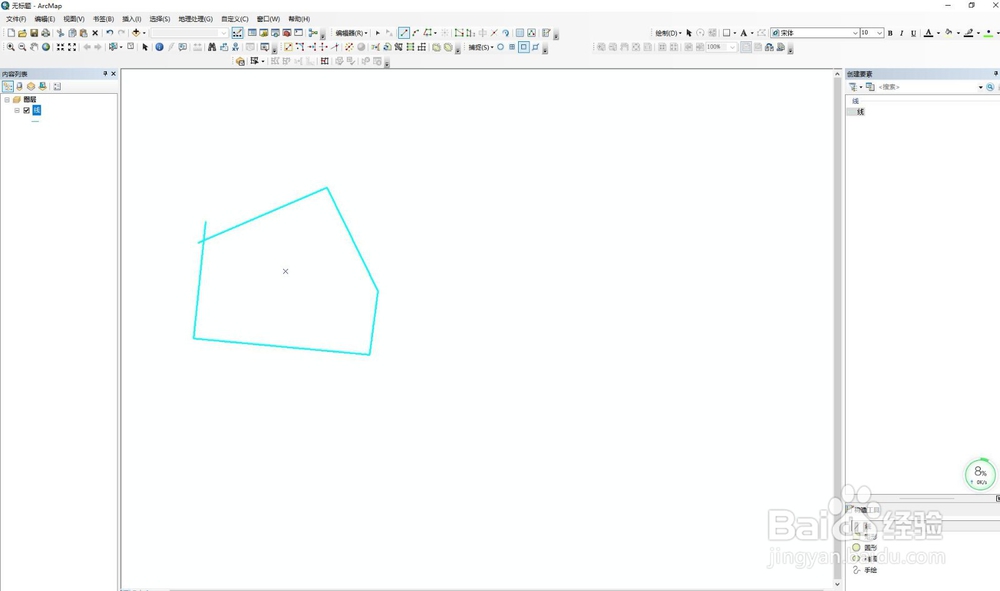Select the Find tool icon
1000x591 pixels.
[212, 46]
